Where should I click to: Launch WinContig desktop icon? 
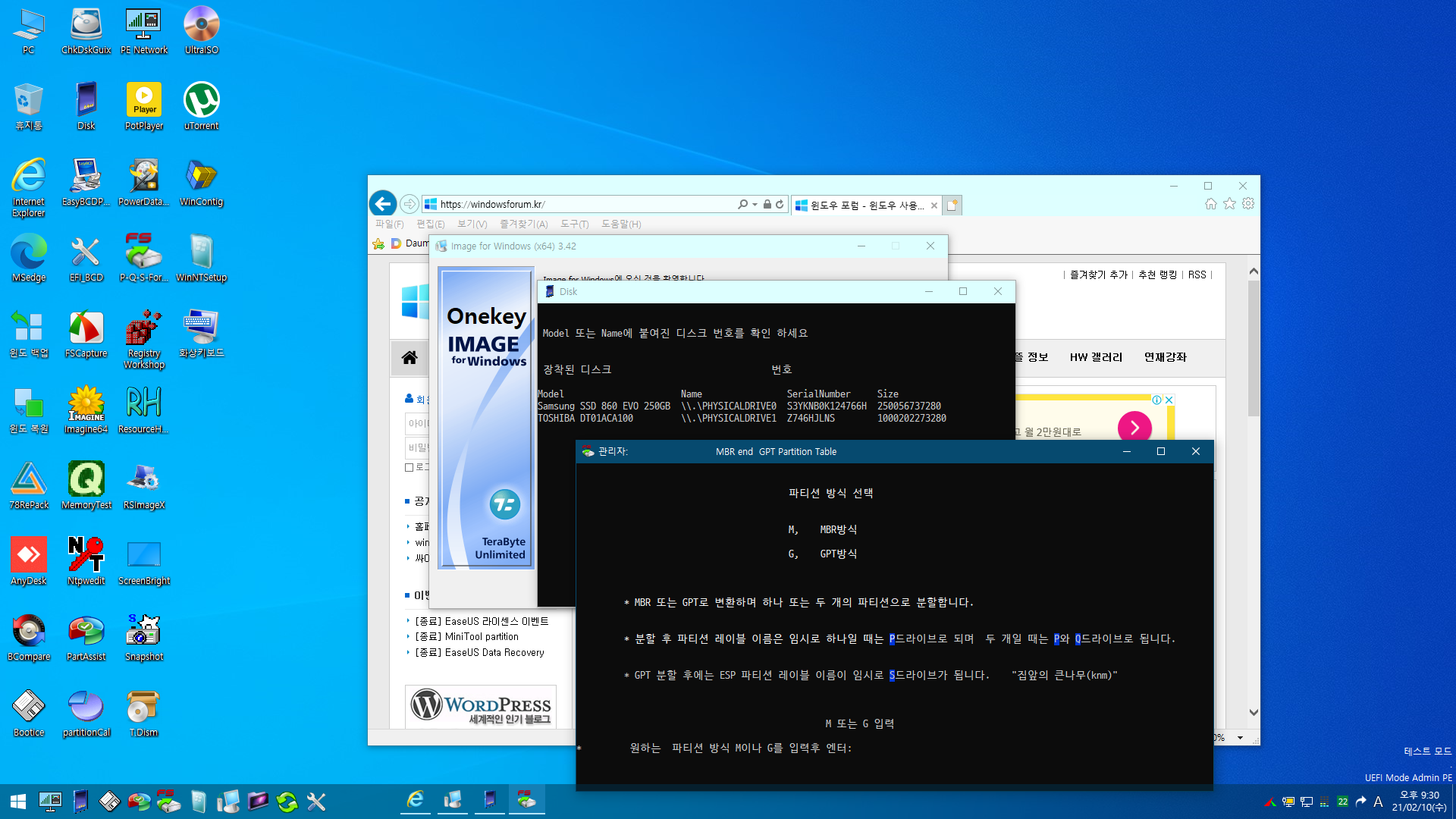[x=201, y=182]
